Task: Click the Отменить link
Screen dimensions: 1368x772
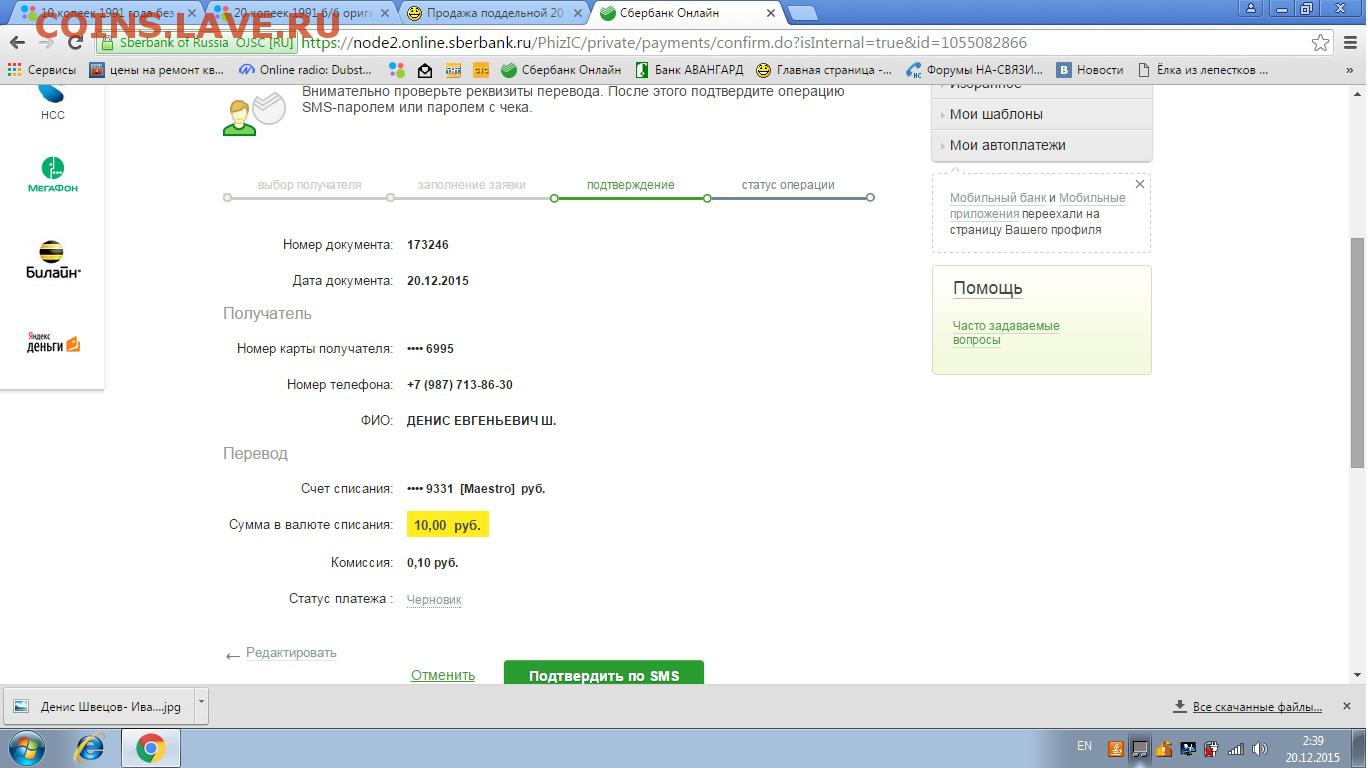Action: click(443, 675)
